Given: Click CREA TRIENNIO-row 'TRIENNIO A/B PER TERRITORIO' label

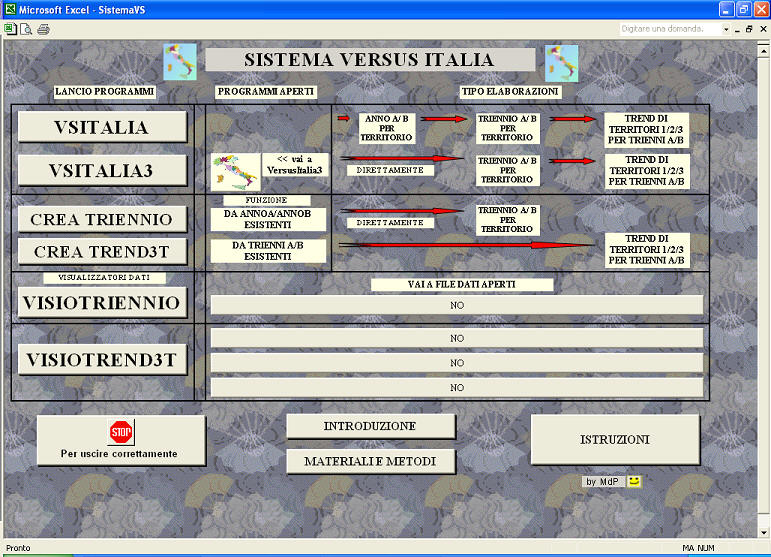Looking at the screenshot, I should 507,220.
